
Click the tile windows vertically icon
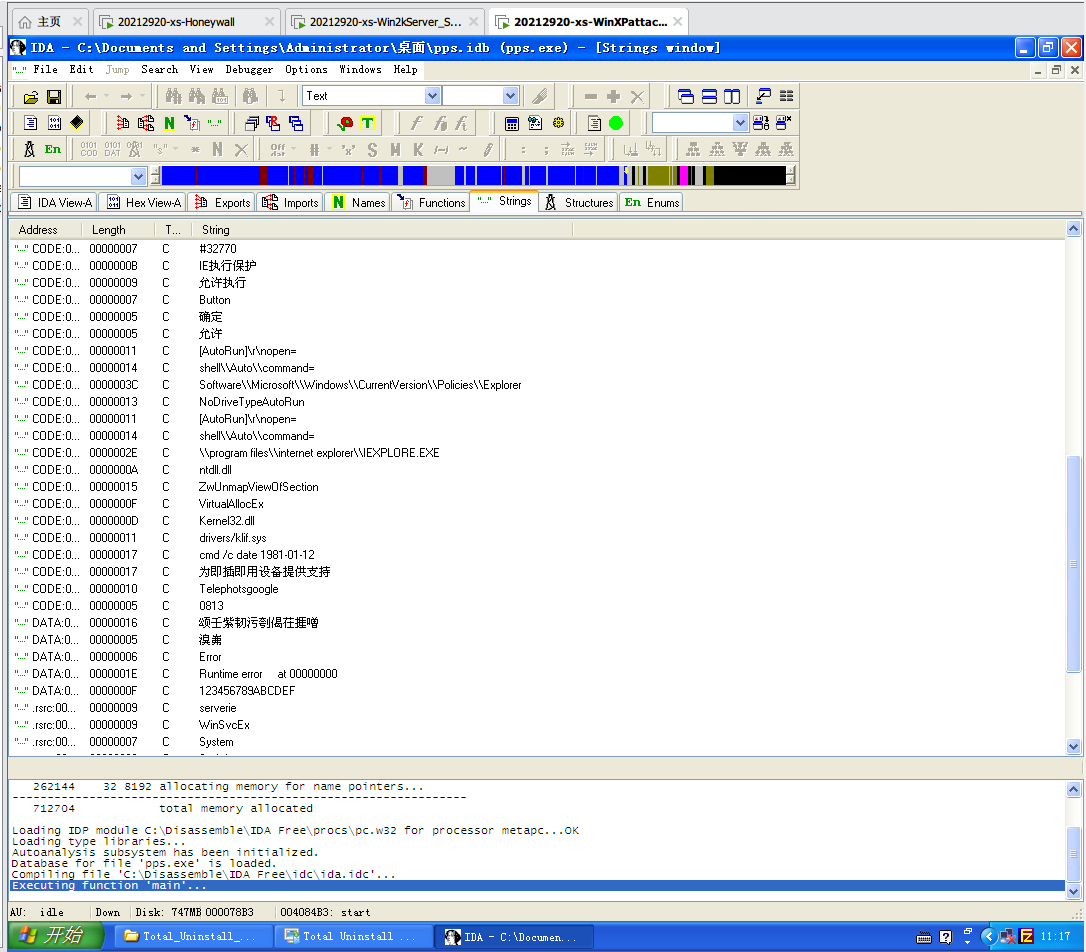[732, 96]
